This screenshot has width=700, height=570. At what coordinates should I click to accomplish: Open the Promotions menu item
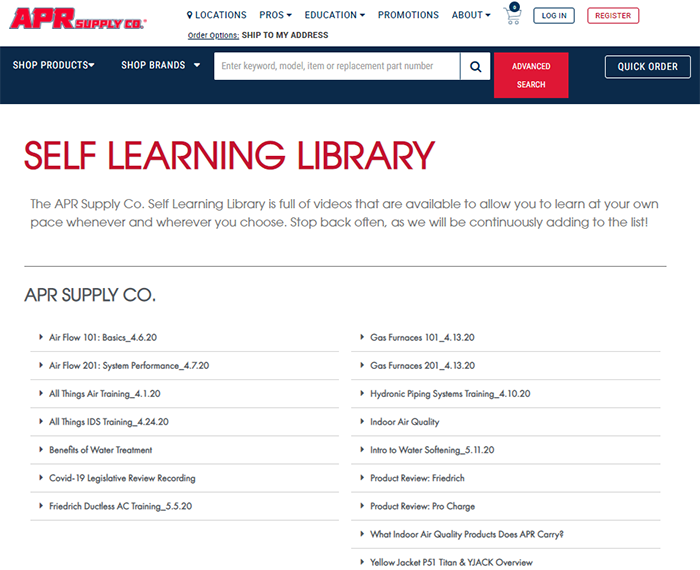click(x=408, y=15)
